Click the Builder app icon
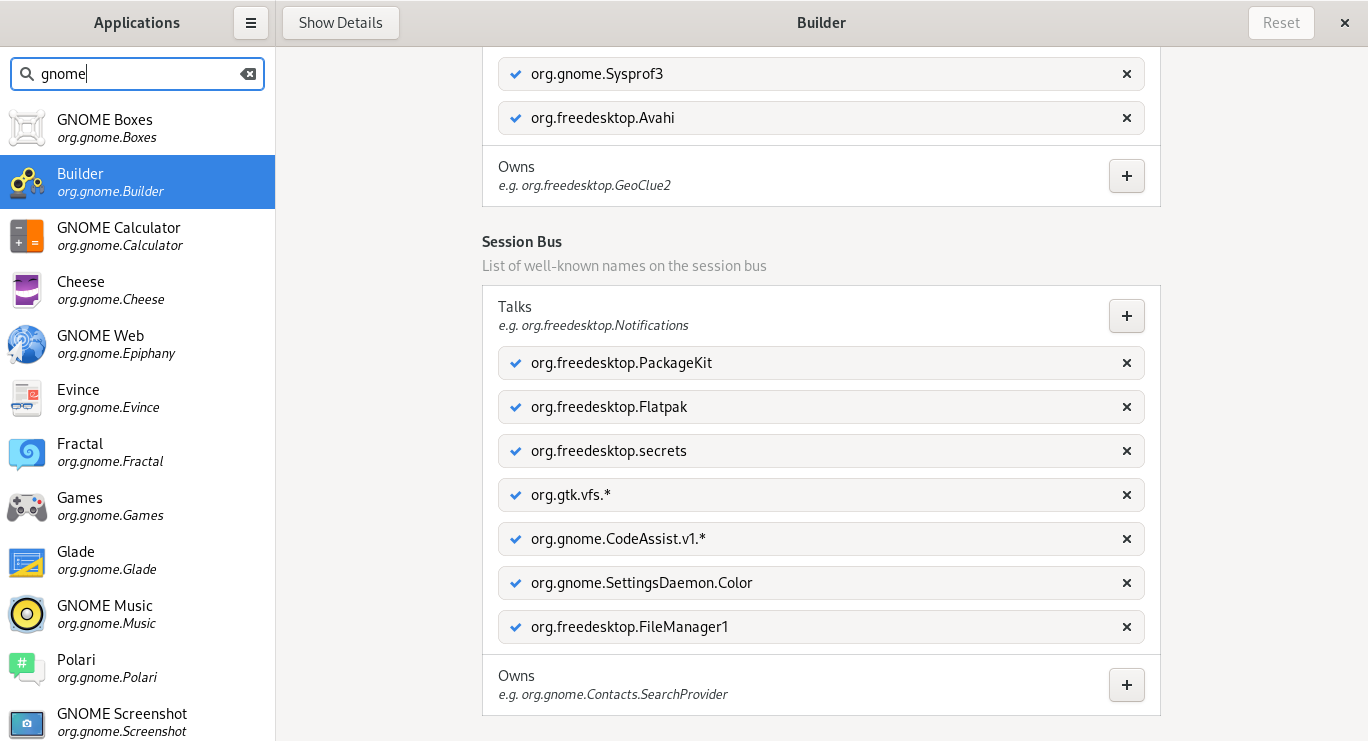The height and width of the screenshot is (741, 1368). click(27, 182)
